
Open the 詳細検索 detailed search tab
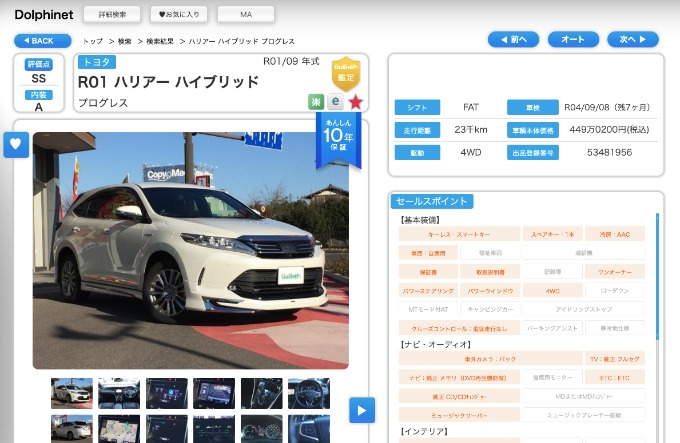pos(112,14)
